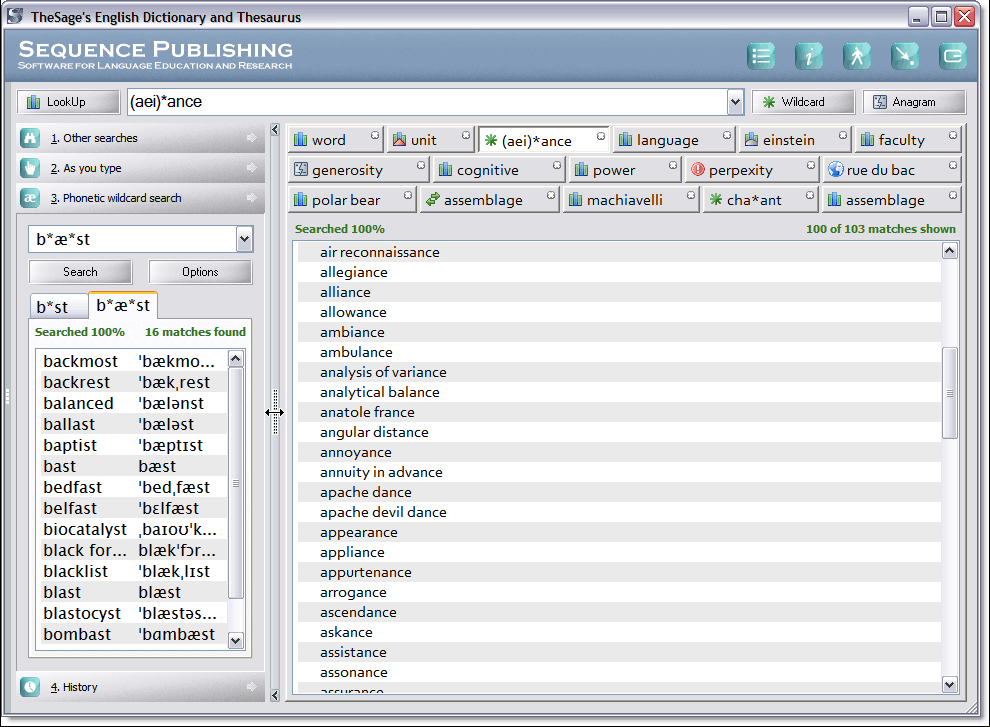
Task: Select the assemblage tab next to cha*ant
Action: [x=892, y=200]
